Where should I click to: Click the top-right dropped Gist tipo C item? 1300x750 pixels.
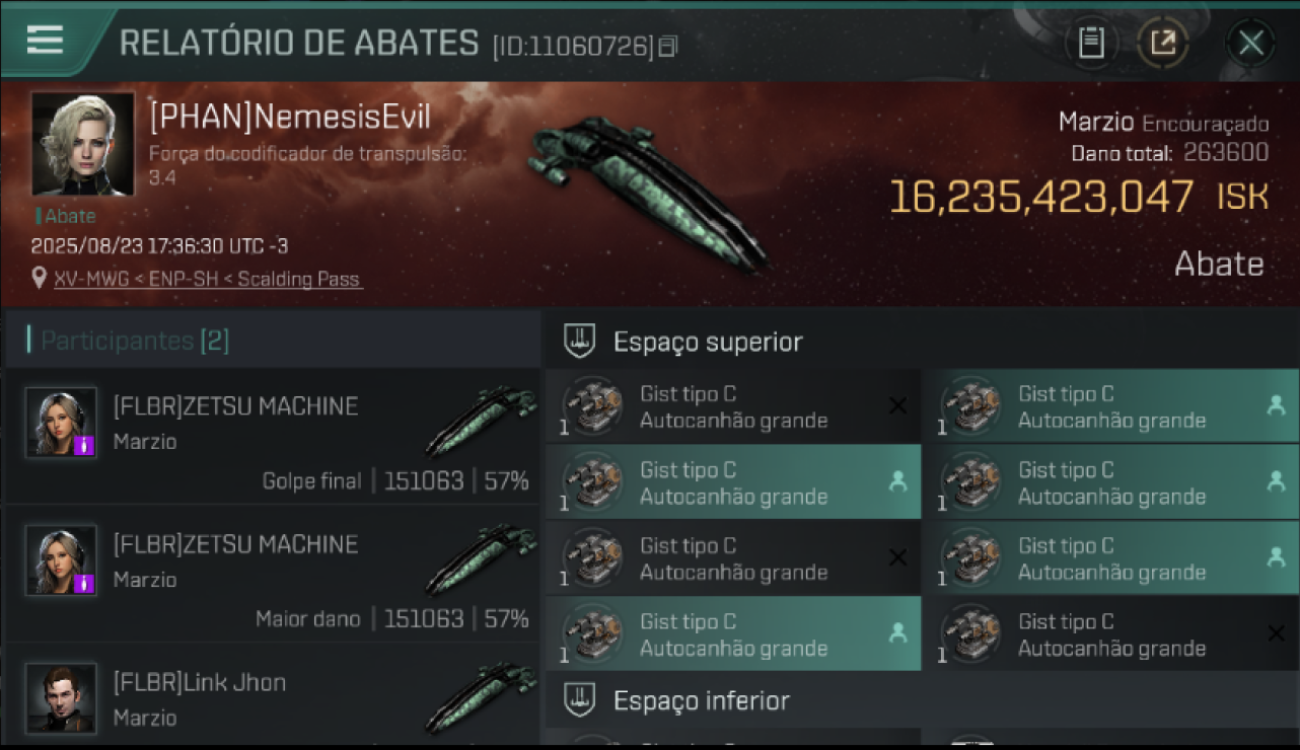coord(1109,407)
